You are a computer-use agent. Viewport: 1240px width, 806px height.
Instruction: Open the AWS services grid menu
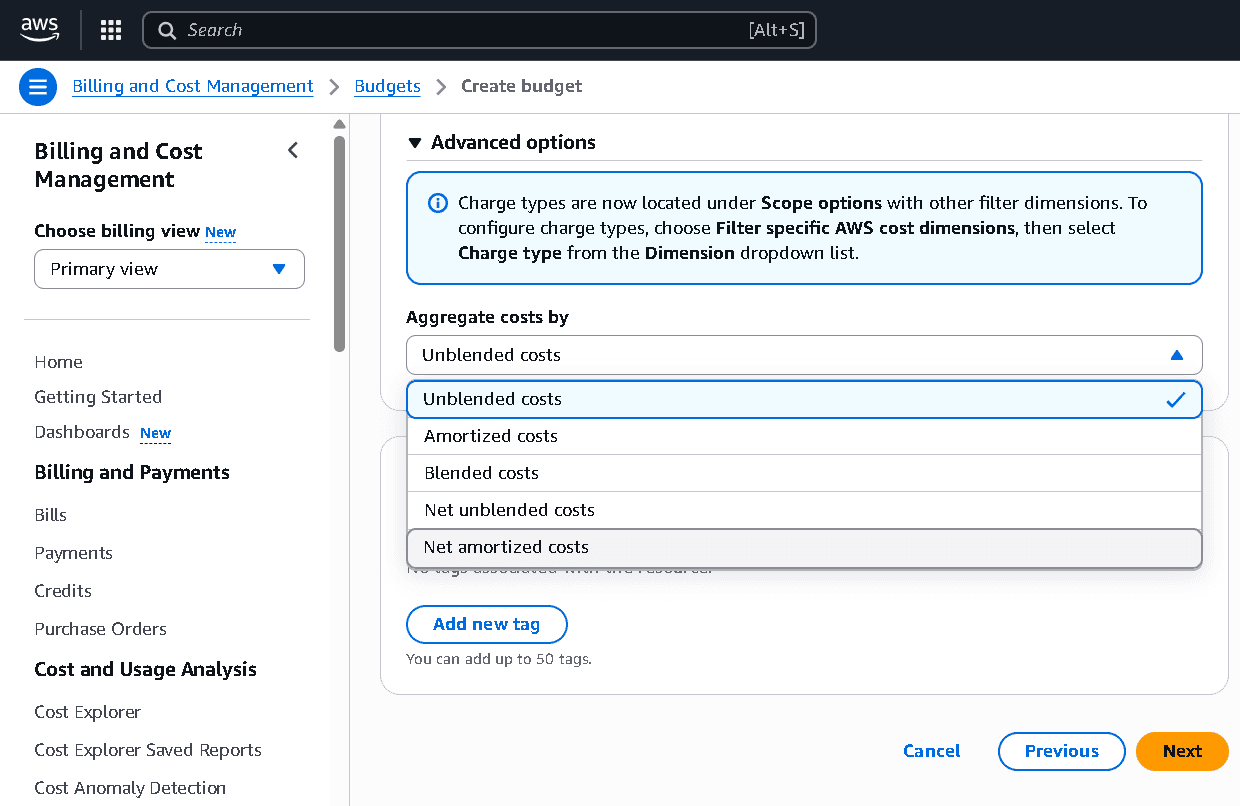click(111, 30)
